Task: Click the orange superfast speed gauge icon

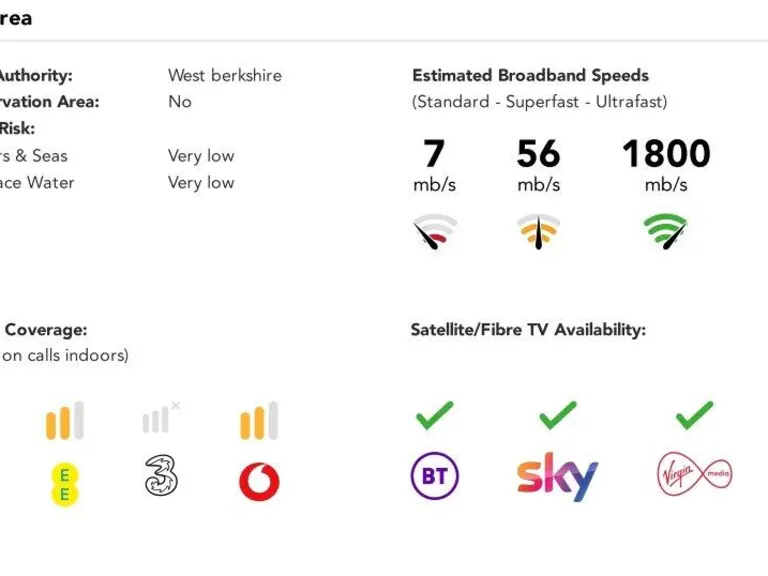Action: pos(538,232)
